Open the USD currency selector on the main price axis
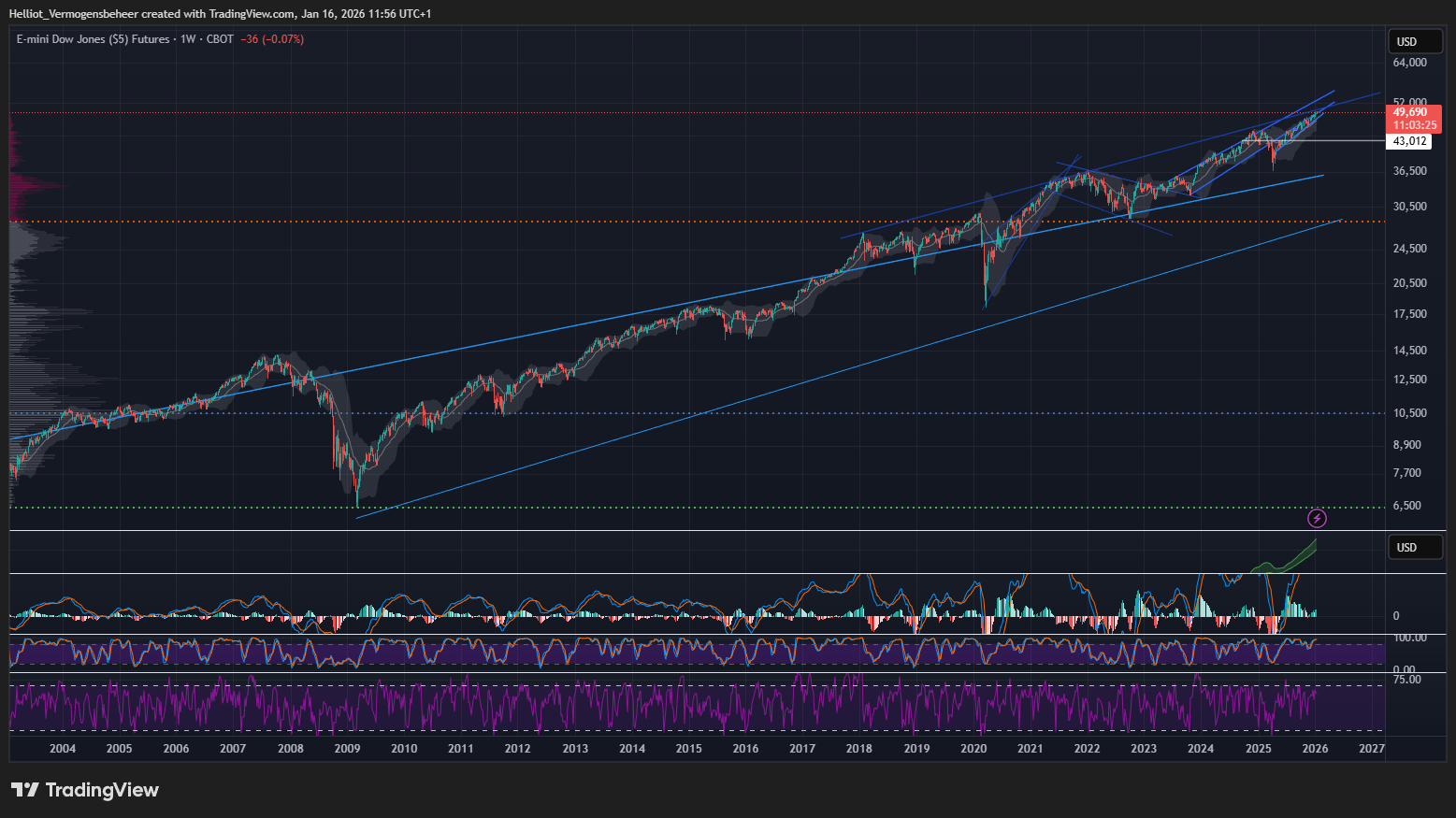1456x818 pixels. [1414, 42]
